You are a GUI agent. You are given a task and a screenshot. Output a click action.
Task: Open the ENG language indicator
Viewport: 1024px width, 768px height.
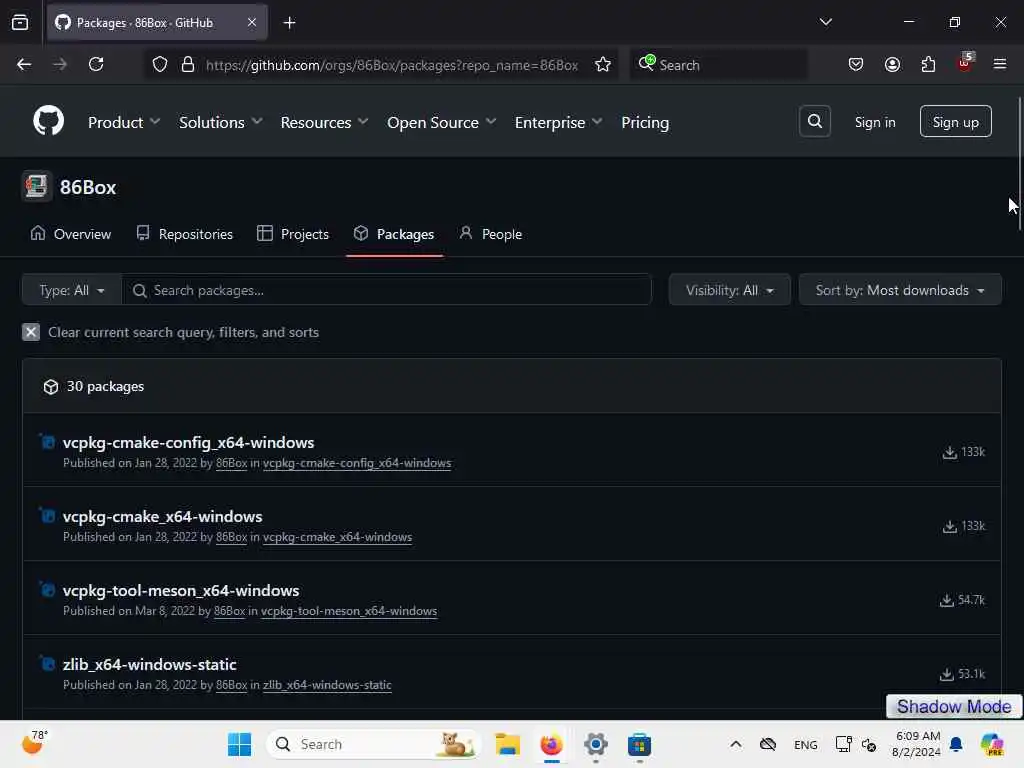tap(805, 744)
